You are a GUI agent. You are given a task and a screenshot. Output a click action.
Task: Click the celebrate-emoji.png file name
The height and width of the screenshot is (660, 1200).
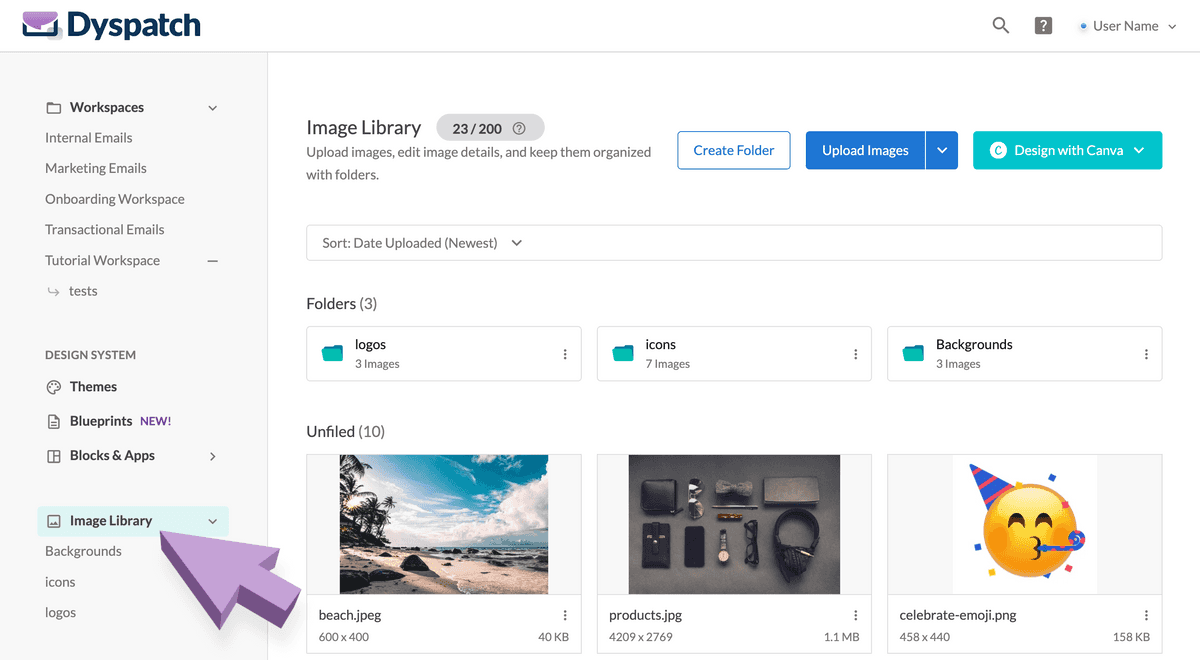pos(958,615)
